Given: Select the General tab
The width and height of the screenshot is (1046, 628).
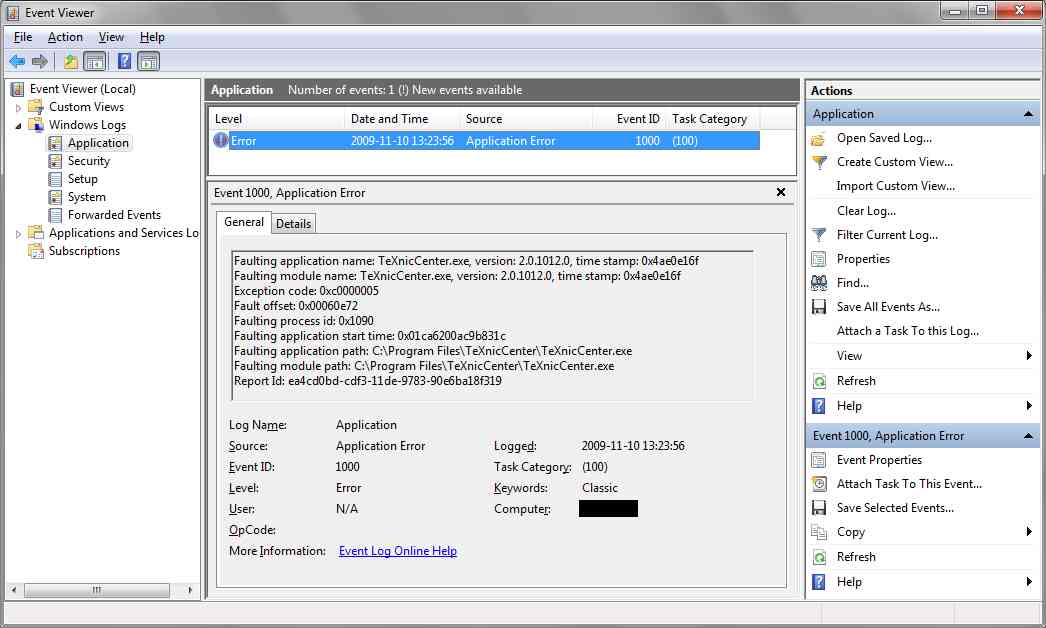Looking at the screenshot, I should (x=243, y=222).
